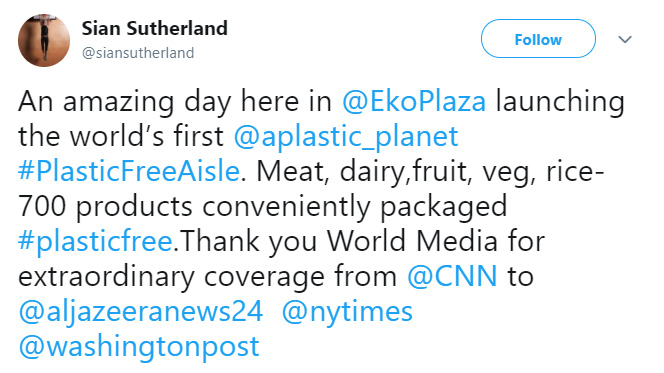The width and height of the screenshot is (664, 373).
Task: Click the Follow button
Action: tap(538, 39)
